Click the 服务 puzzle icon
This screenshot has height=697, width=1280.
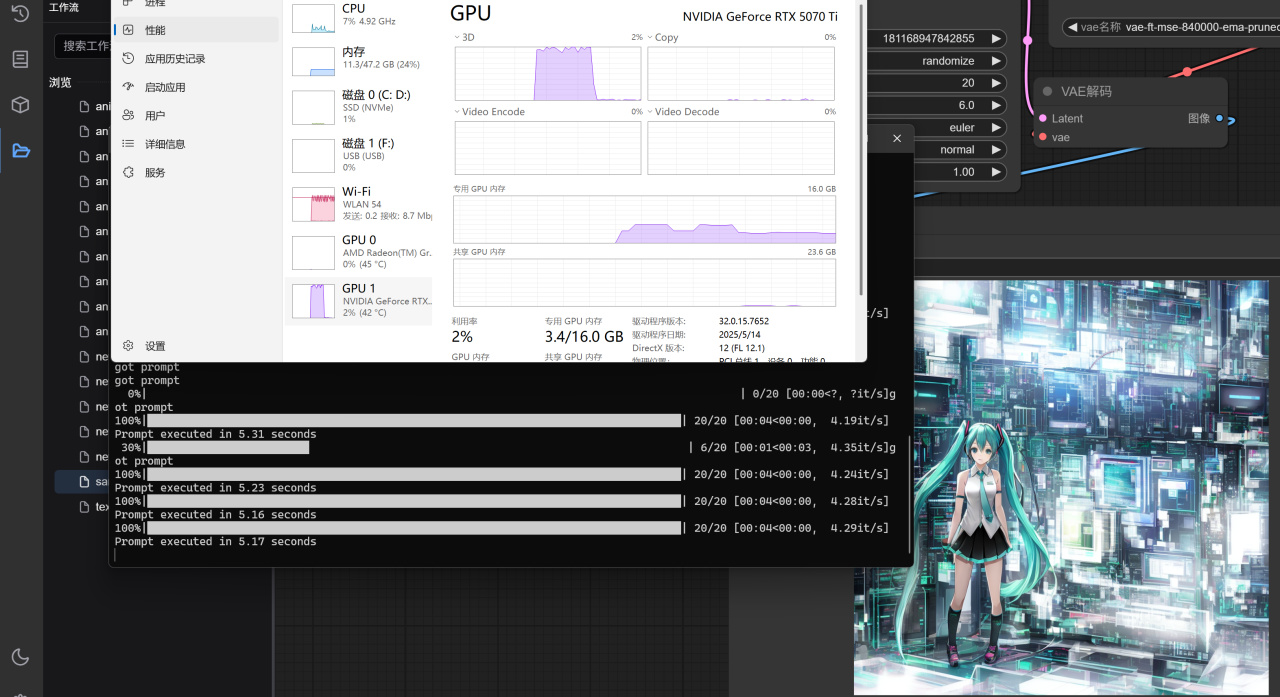click(128, 172)
